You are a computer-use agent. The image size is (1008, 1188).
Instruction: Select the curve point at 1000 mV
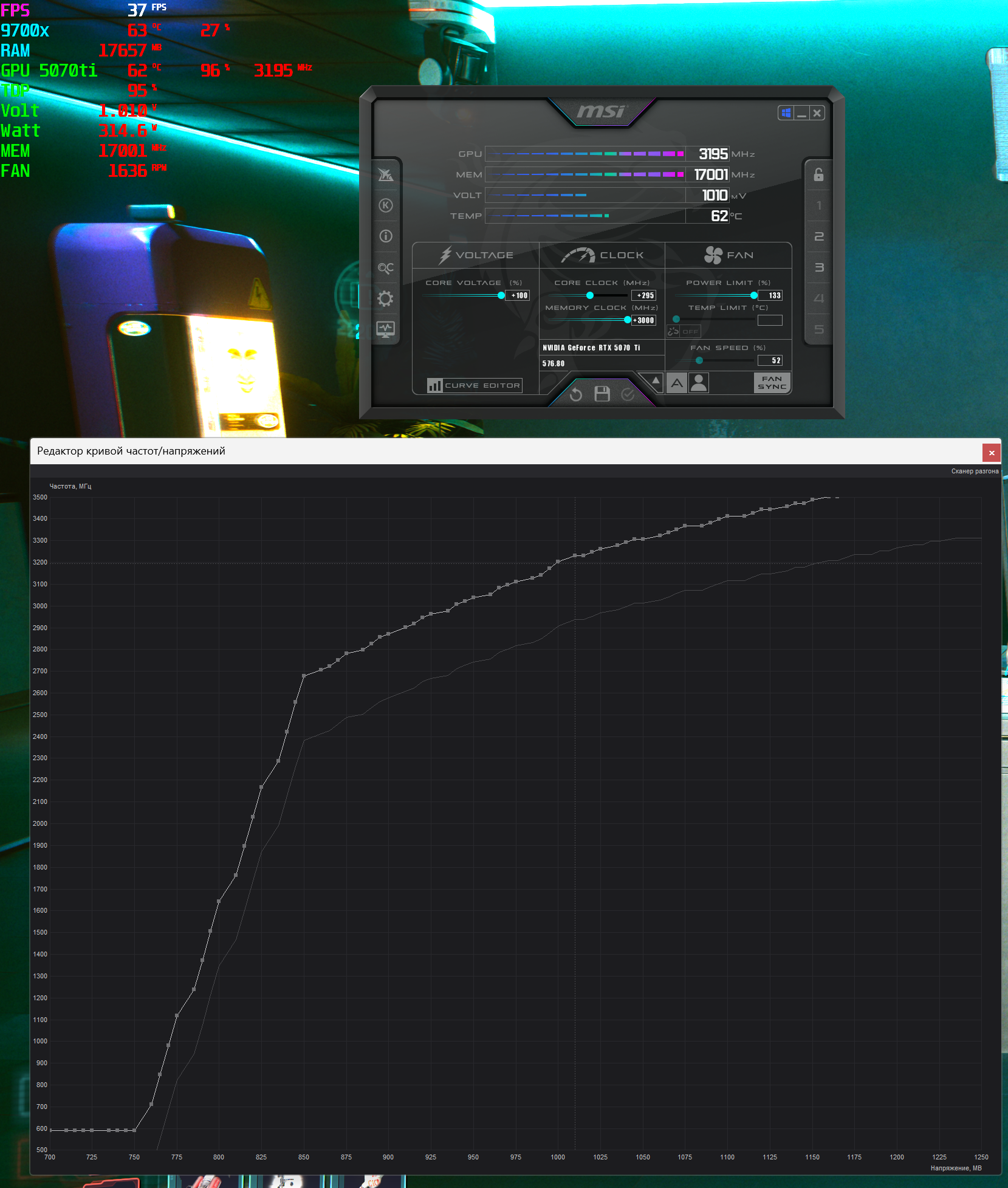(558, 561)
